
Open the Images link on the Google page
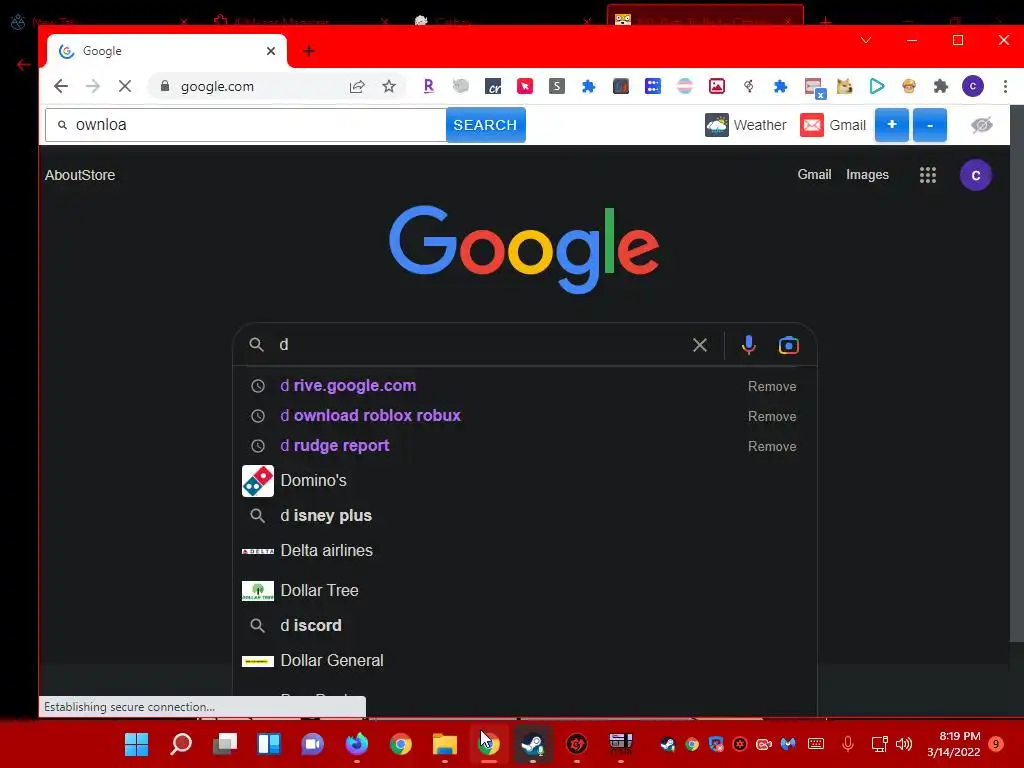(867, 174)
